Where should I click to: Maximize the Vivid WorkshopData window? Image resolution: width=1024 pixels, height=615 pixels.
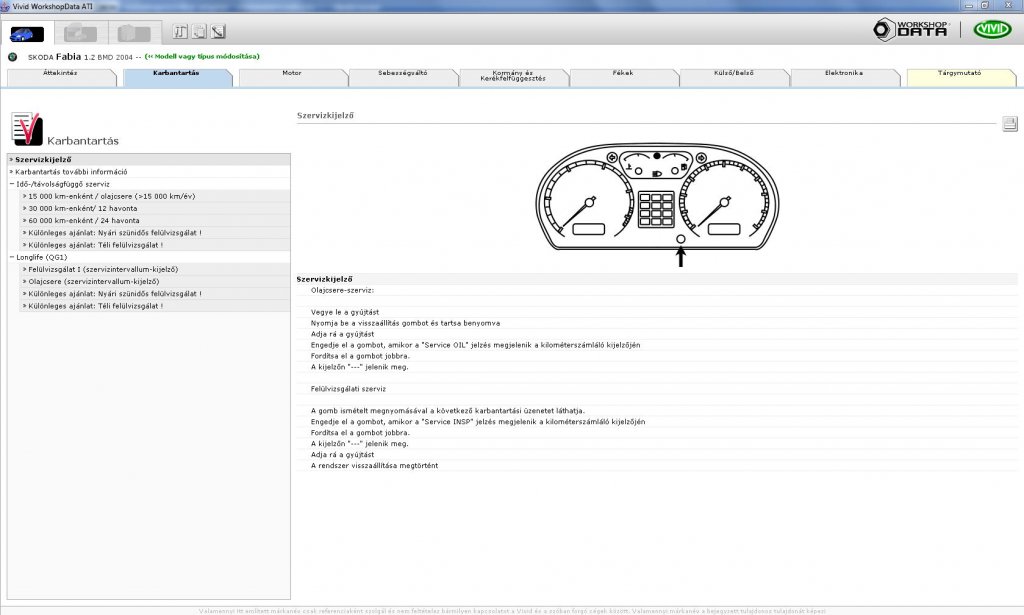pyautogui.click(x=985, y=5)
